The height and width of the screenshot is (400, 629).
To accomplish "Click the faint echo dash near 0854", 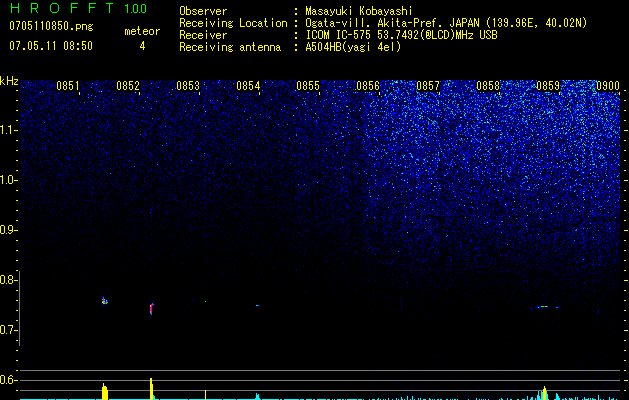I will tap(257, 305).
